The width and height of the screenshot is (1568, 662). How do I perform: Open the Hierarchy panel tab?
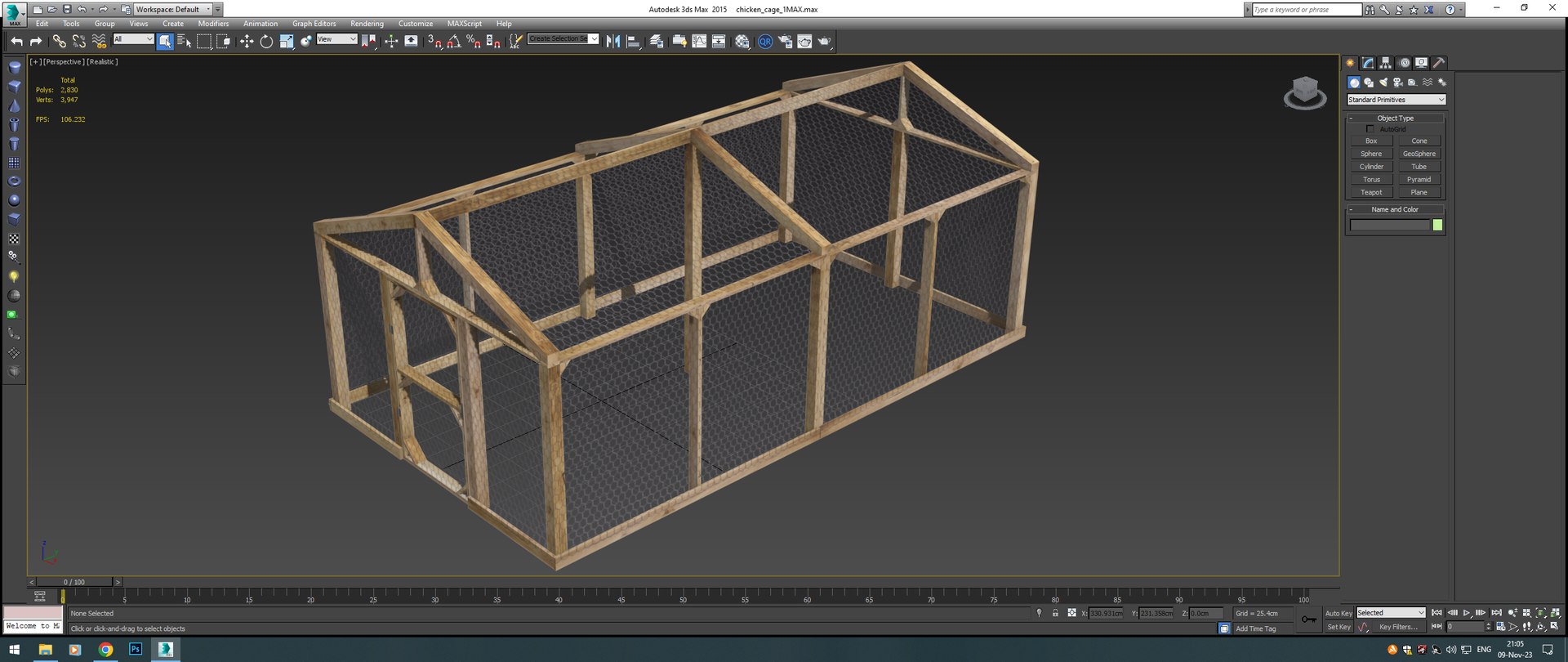point(1386,63)
